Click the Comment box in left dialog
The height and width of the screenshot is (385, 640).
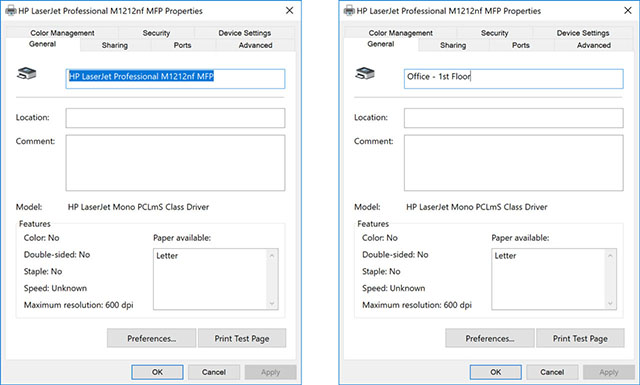(175, 163)
